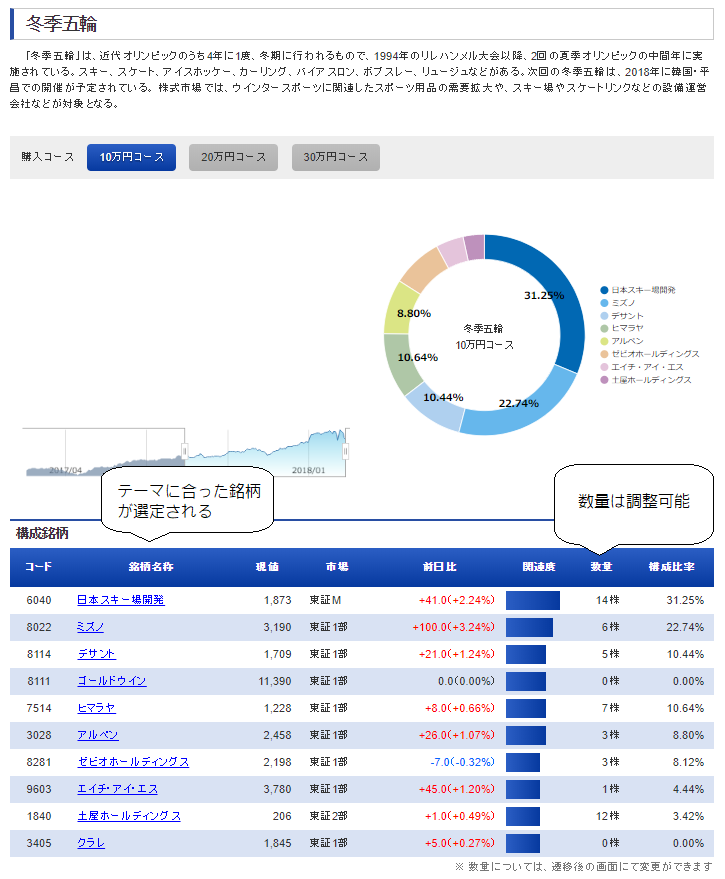This screenshot has height=879, width=725.
Task: Click the 31.25% dark blue donut segment
Action: click(563, 292)
